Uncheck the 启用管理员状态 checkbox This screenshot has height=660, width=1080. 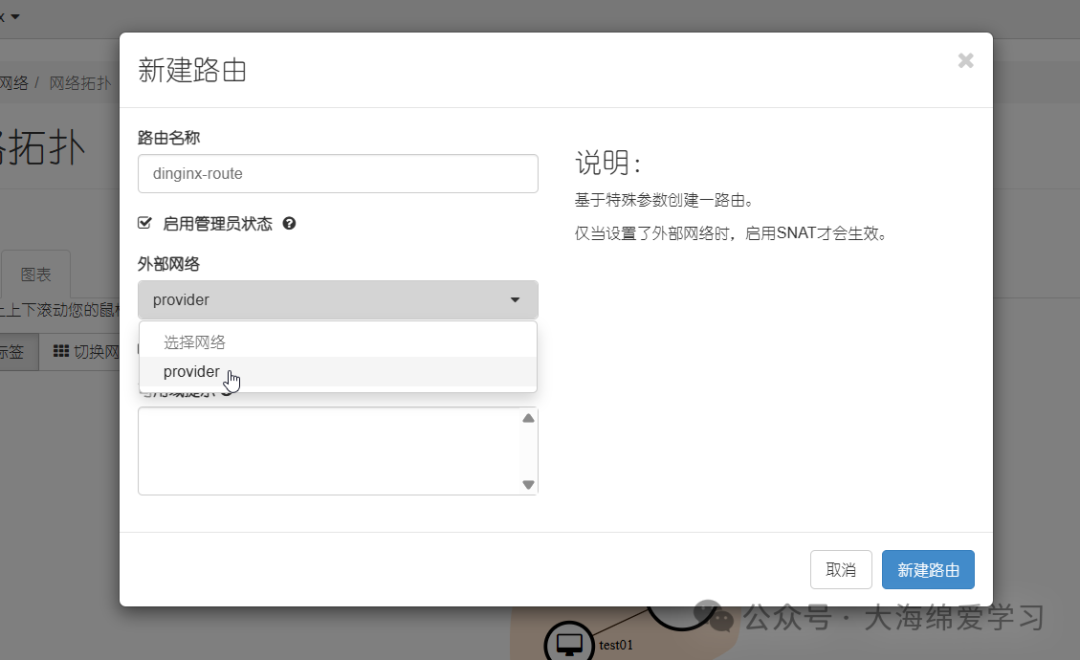[x=145, y=223]
